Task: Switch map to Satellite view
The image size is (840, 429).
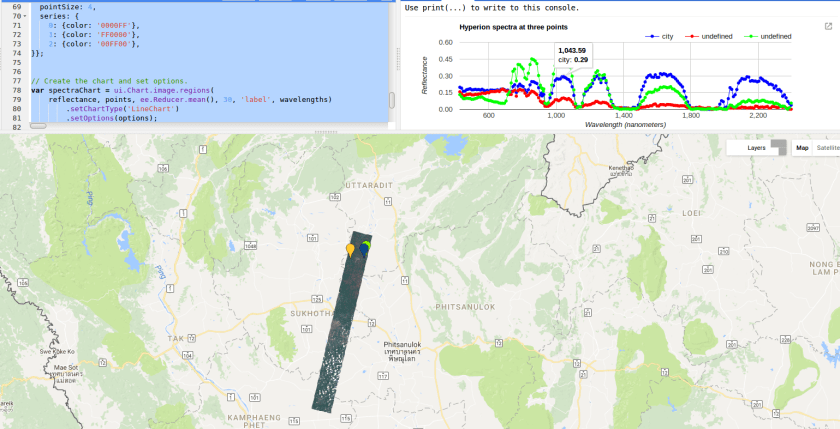Action: 827,147
